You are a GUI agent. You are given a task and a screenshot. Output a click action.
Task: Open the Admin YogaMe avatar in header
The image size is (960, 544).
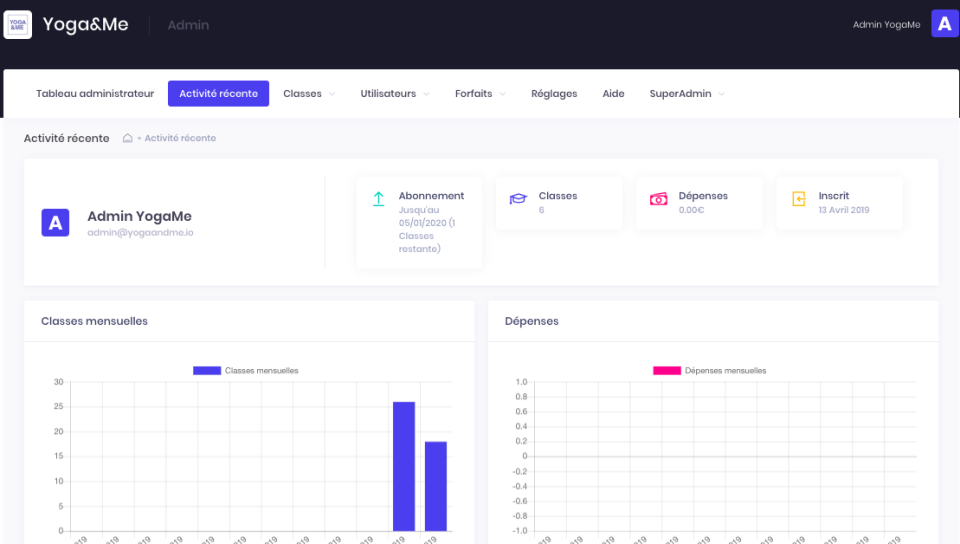point(945,24)
